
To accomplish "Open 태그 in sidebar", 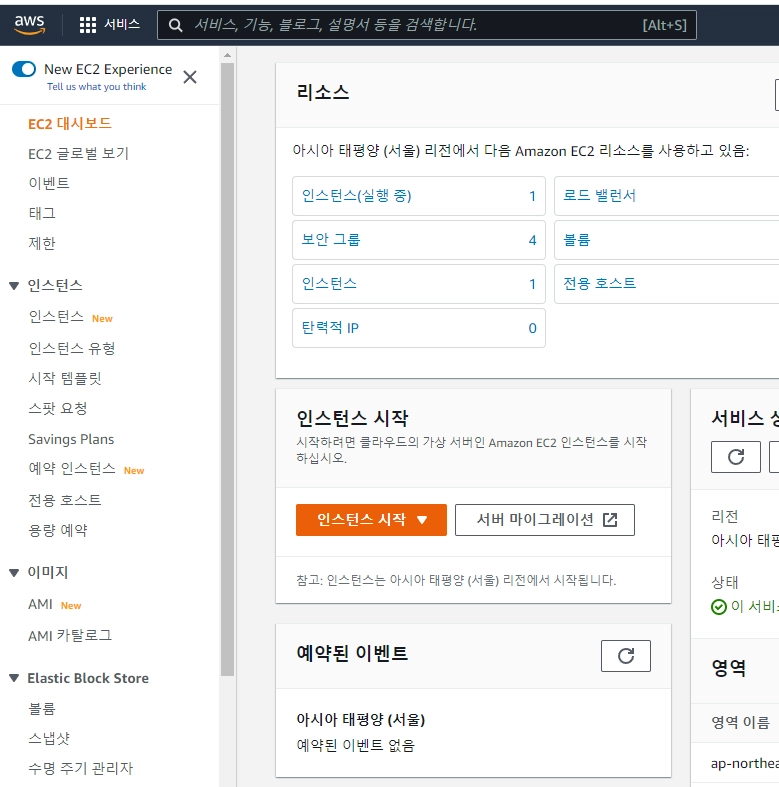I will 42,213.
